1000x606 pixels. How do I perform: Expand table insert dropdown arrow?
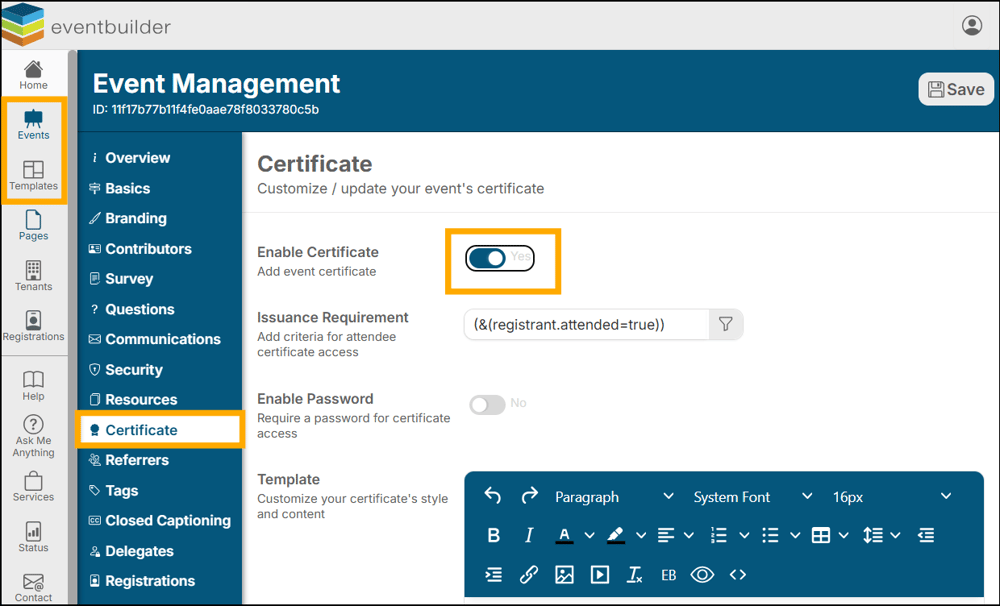pyautogui.click(x=844, y=535)
